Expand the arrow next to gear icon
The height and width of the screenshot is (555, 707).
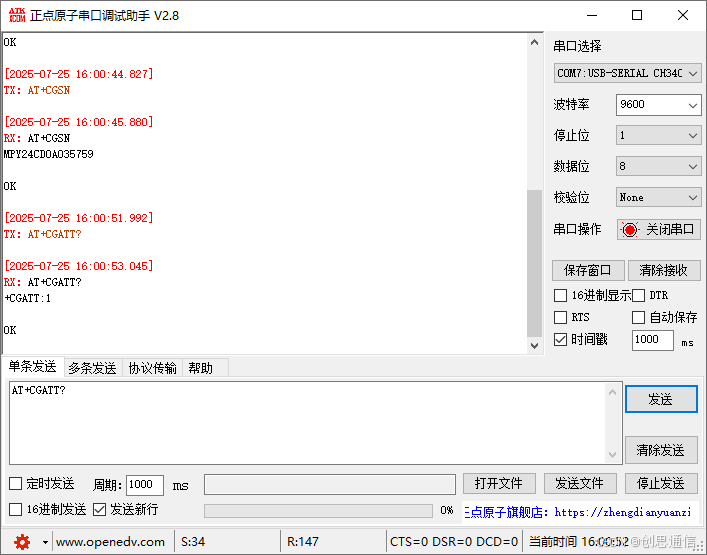[x=45, y=542]
